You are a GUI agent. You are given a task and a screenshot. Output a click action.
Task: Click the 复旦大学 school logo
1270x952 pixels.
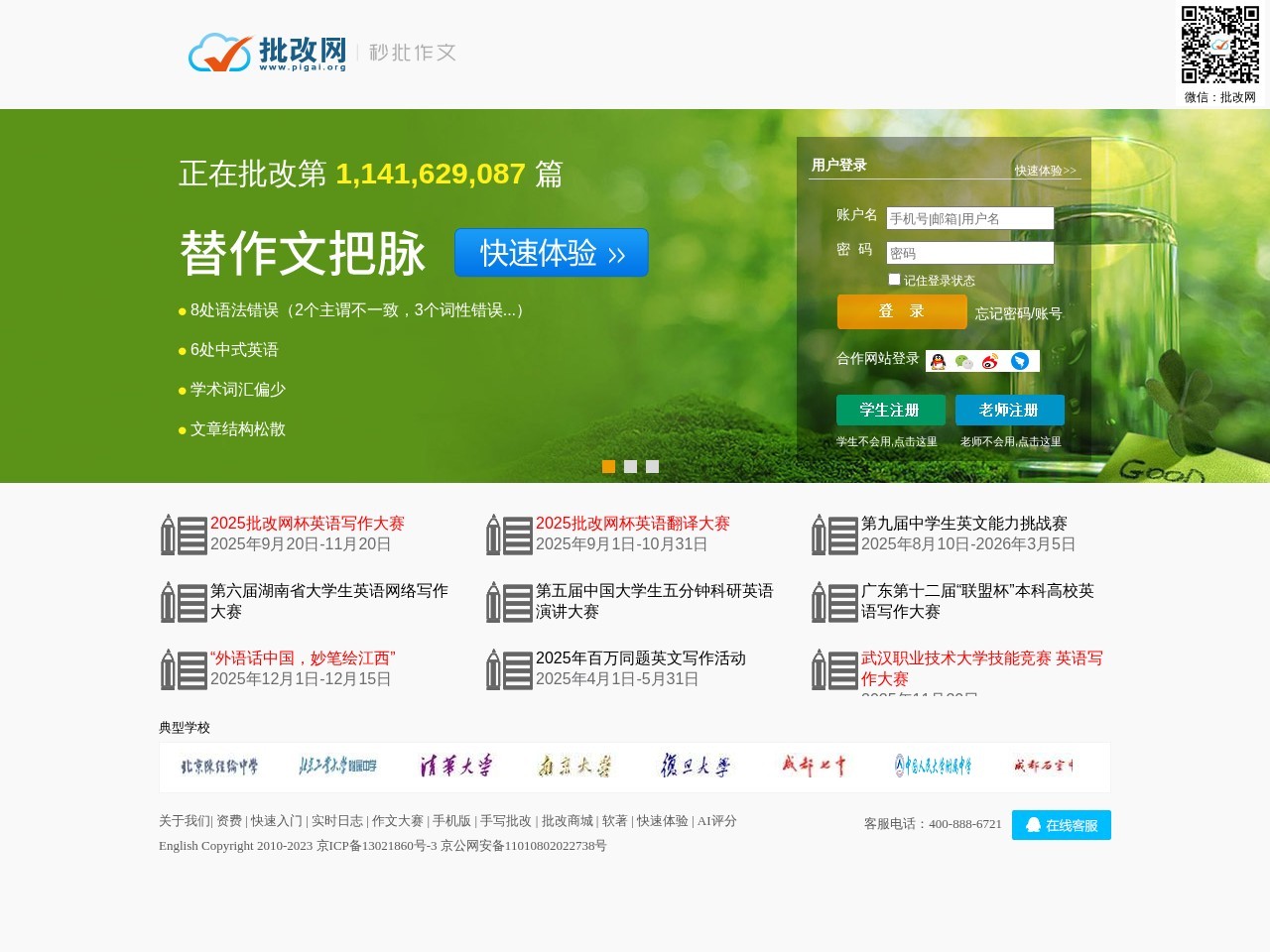click(x=694, y=766)
